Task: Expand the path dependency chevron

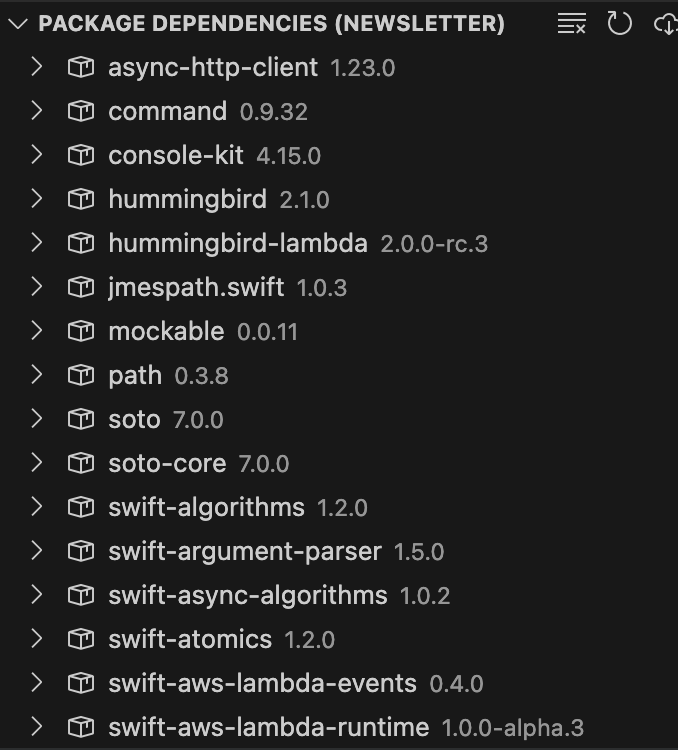Action: coord(37,375)
